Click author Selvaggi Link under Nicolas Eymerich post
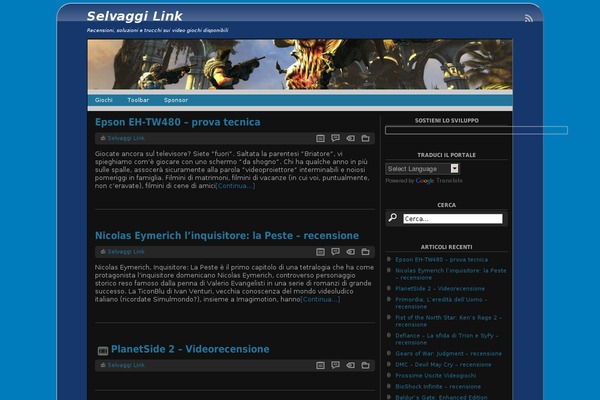The image size is (600, 400). (126, 251)
